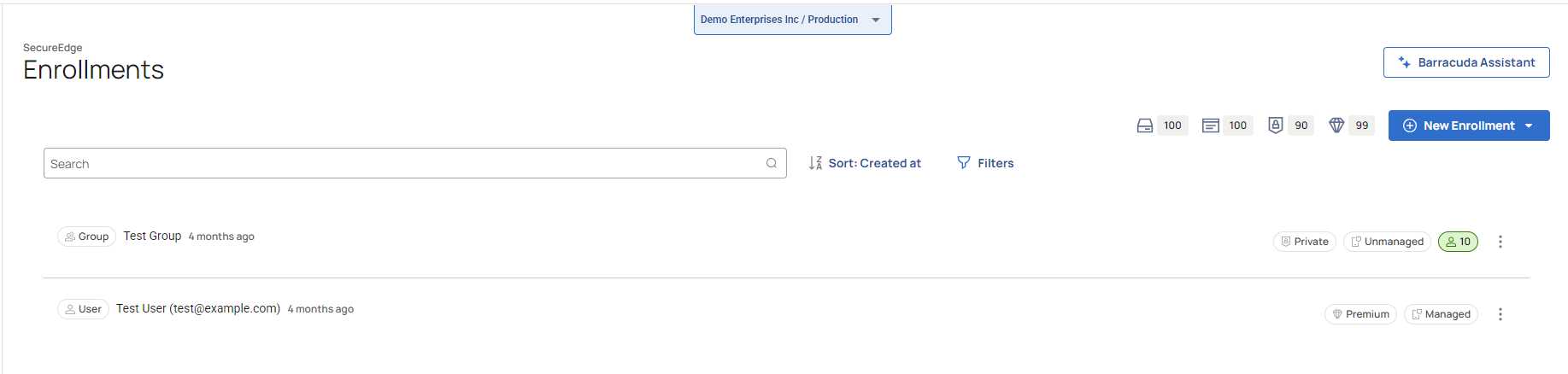Image resolution: width=1568 pixels, height=374 pixels.
Task: Click the diamond premium license icon
Action: (1336, 126)
